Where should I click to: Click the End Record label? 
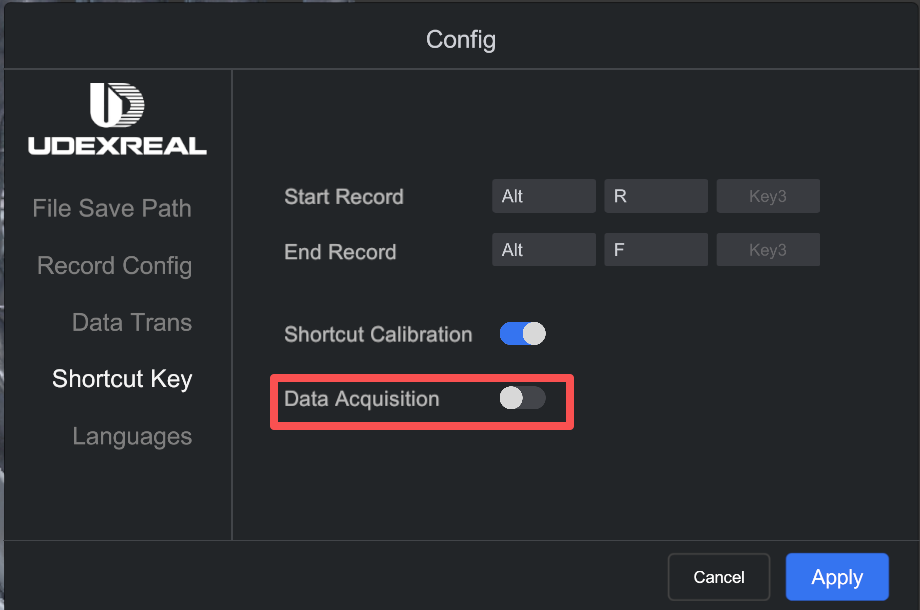click(x=340, y=252)
